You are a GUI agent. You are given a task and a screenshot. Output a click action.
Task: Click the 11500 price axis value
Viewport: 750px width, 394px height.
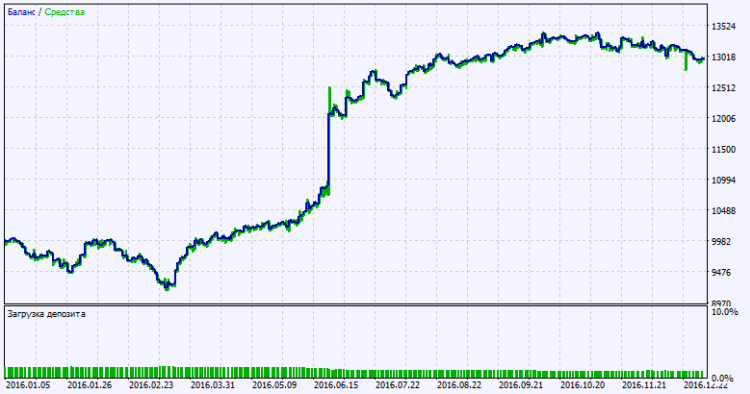tap(724, 150)
